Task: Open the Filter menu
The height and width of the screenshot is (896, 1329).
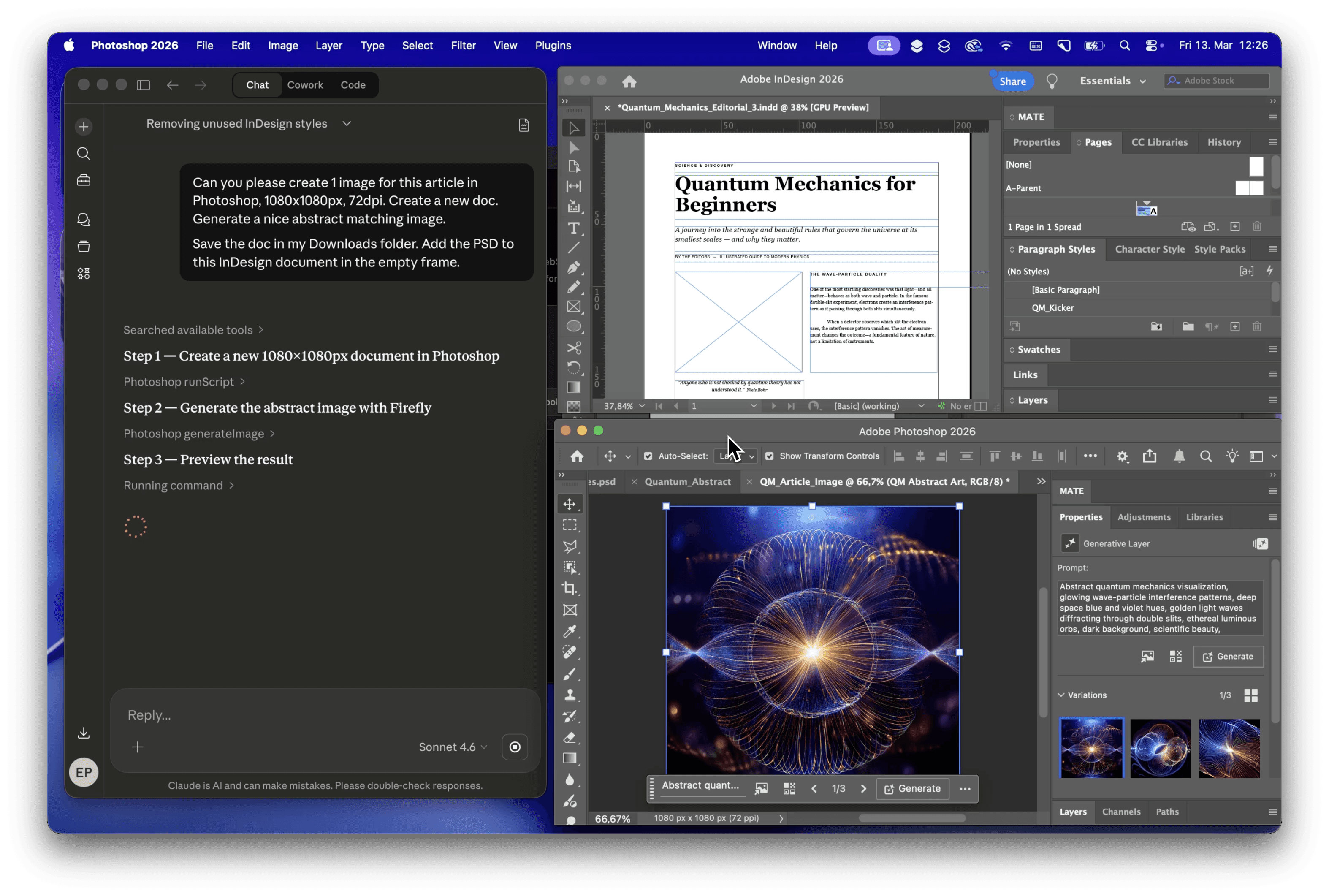Action: pyautogui.click(x=463, y=45)
